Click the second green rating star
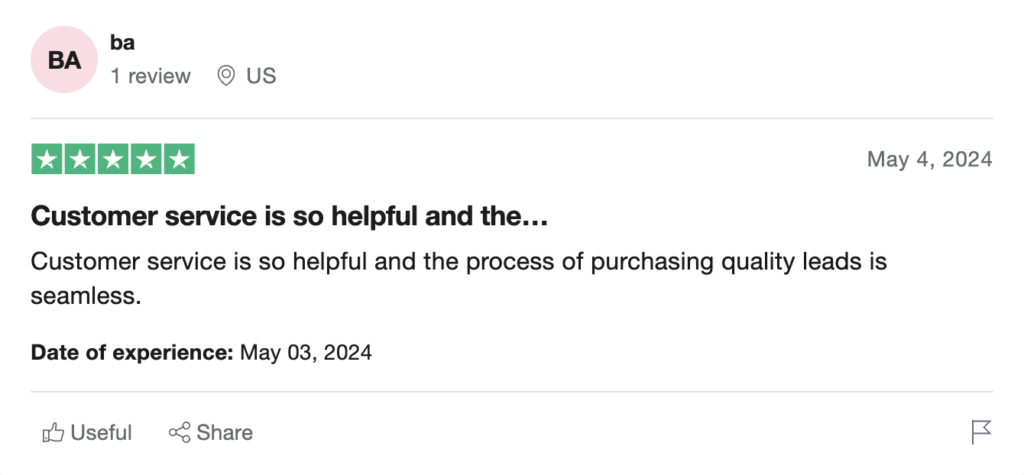Viewport: 1024px width, 475px height. point(80,159)
